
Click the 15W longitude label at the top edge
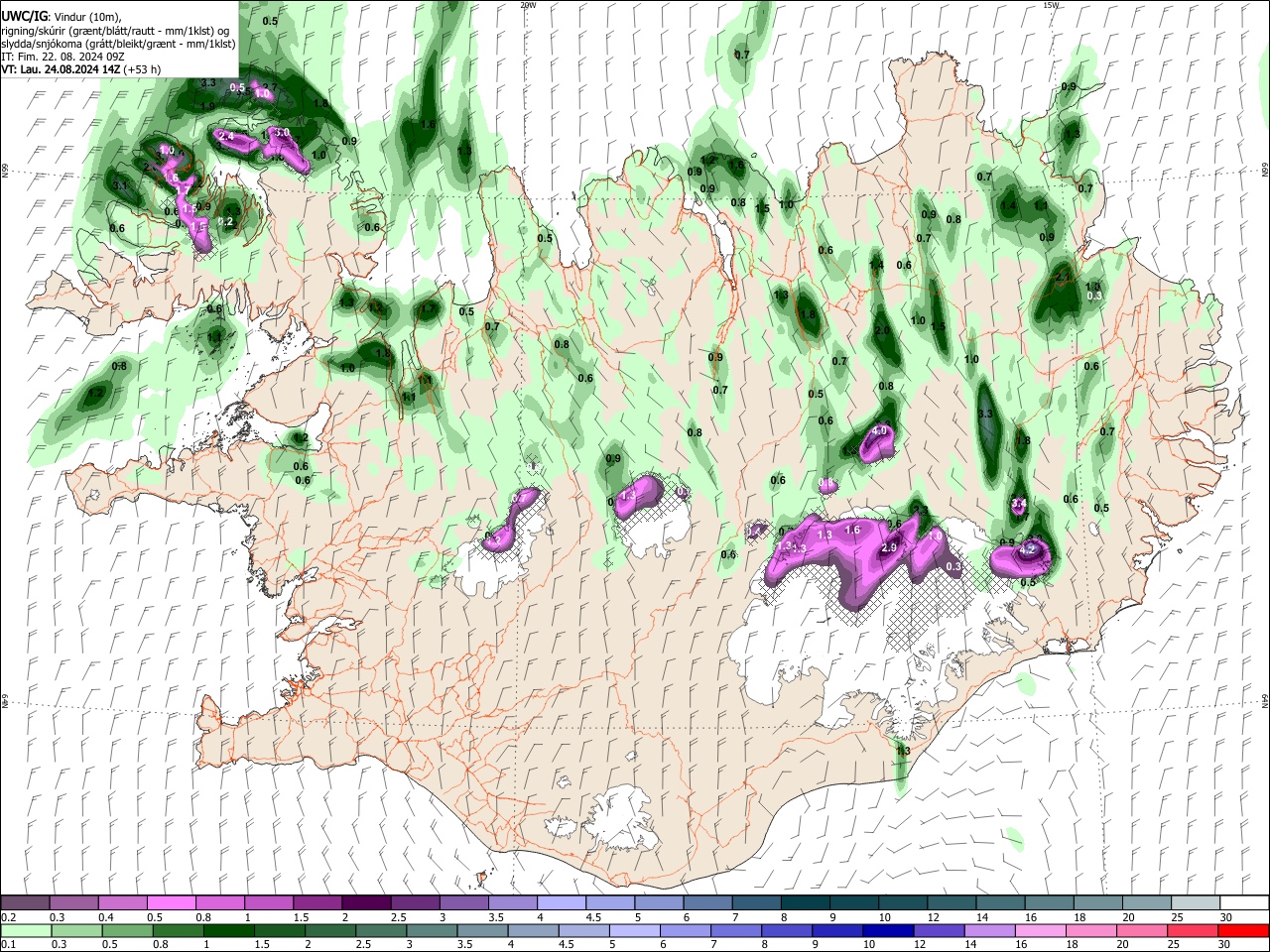[x=1050, y=5]
